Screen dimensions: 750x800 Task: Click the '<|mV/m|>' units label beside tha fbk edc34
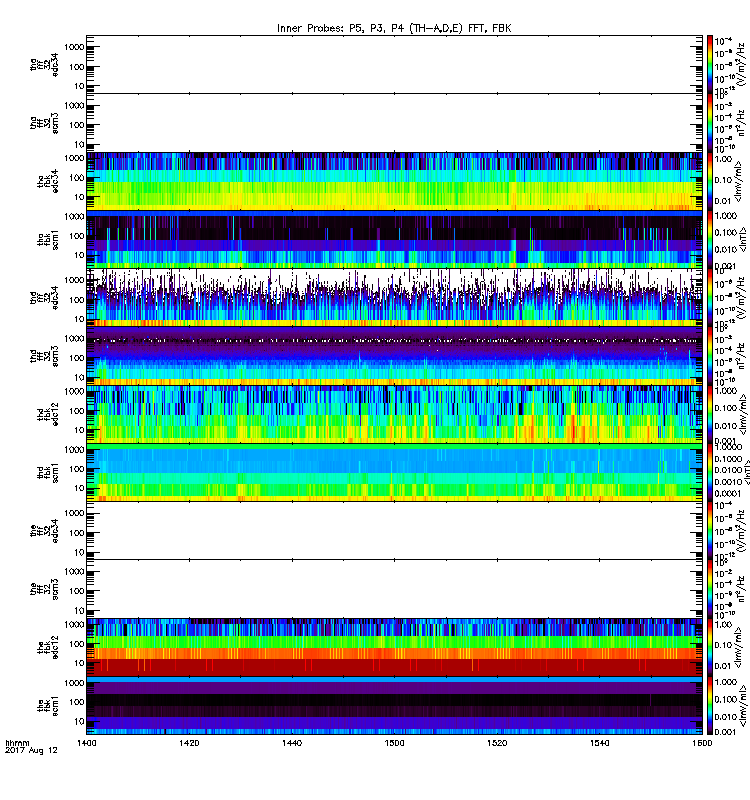coord(739,181)
